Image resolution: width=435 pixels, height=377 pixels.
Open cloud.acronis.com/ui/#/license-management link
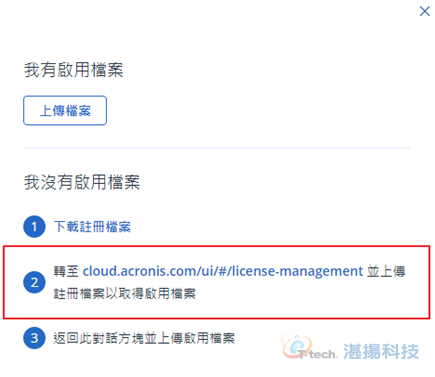pos(223,271)
